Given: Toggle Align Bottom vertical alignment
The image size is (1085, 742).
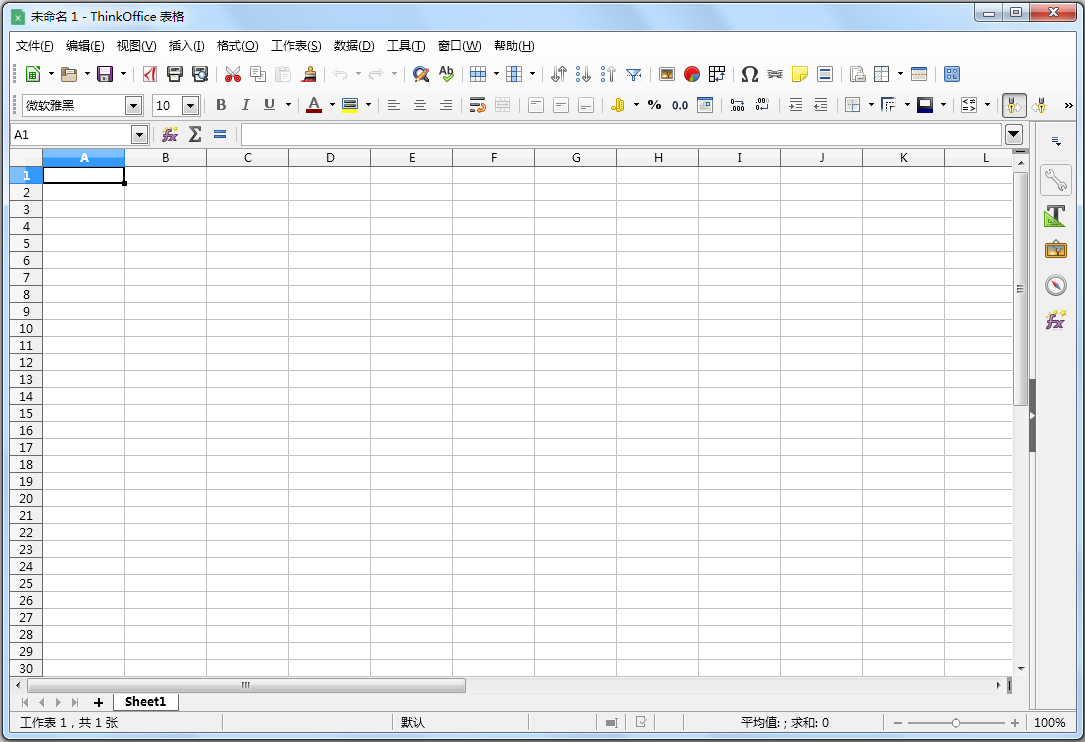Looking at the screenshot, I should tap(586, 105).
